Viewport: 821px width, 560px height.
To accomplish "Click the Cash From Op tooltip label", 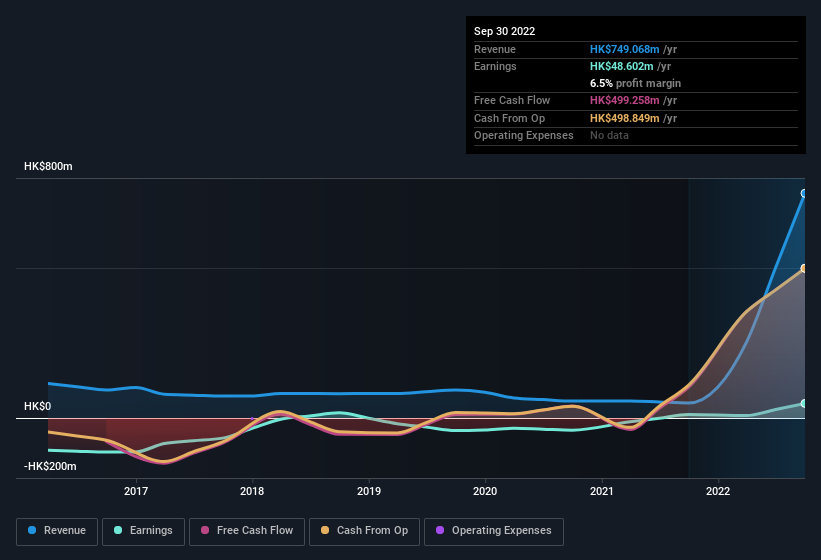I will coord(509,118).
